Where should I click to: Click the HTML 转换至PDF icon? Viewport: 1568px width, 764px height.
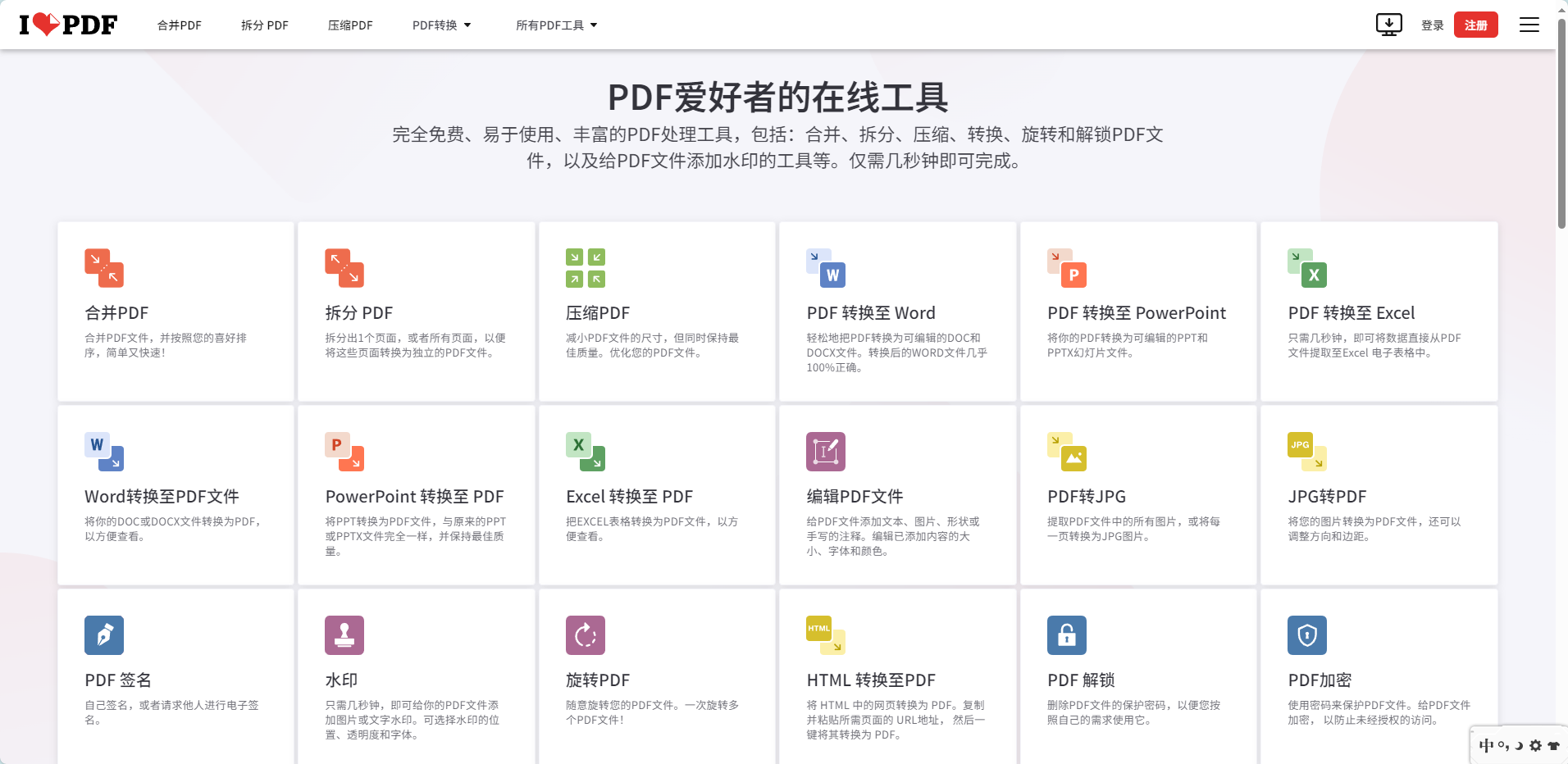826,635
